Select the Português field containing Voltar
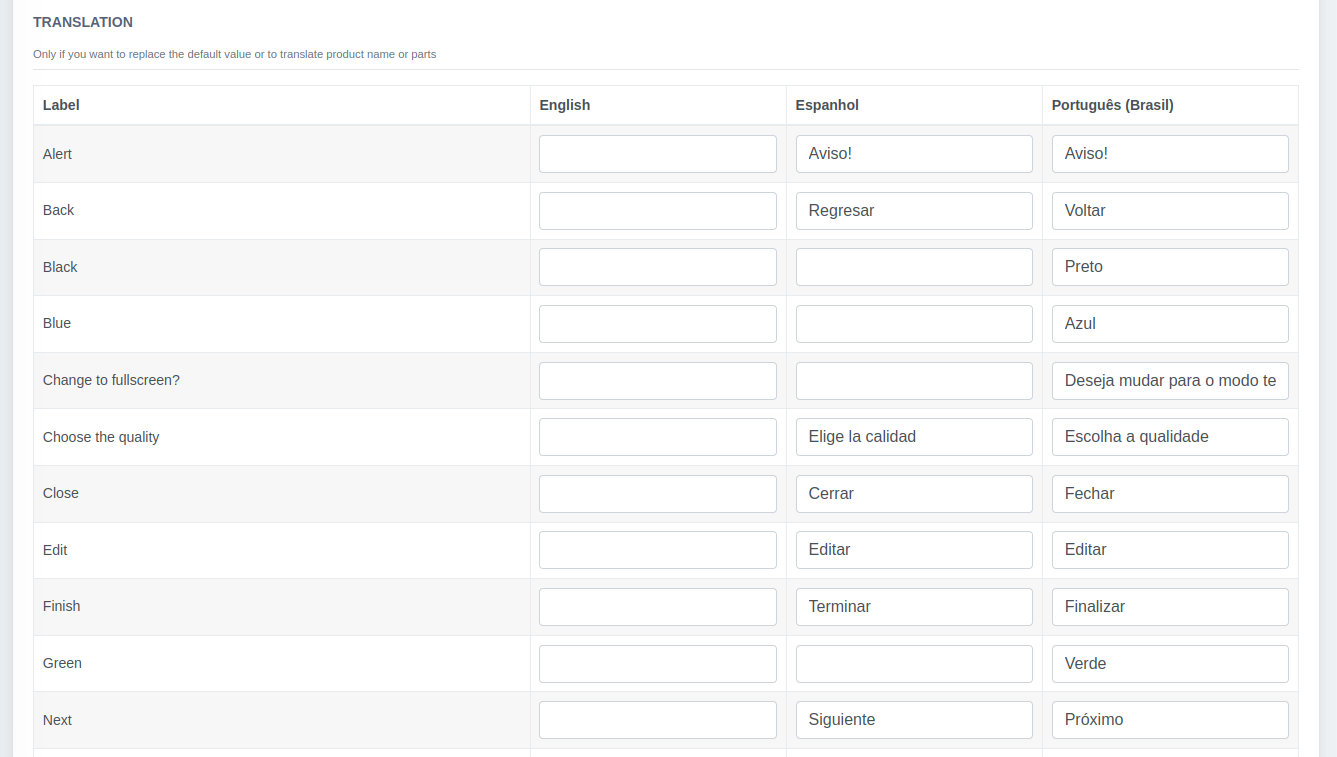1337x757 pixels. (1170, 211)
